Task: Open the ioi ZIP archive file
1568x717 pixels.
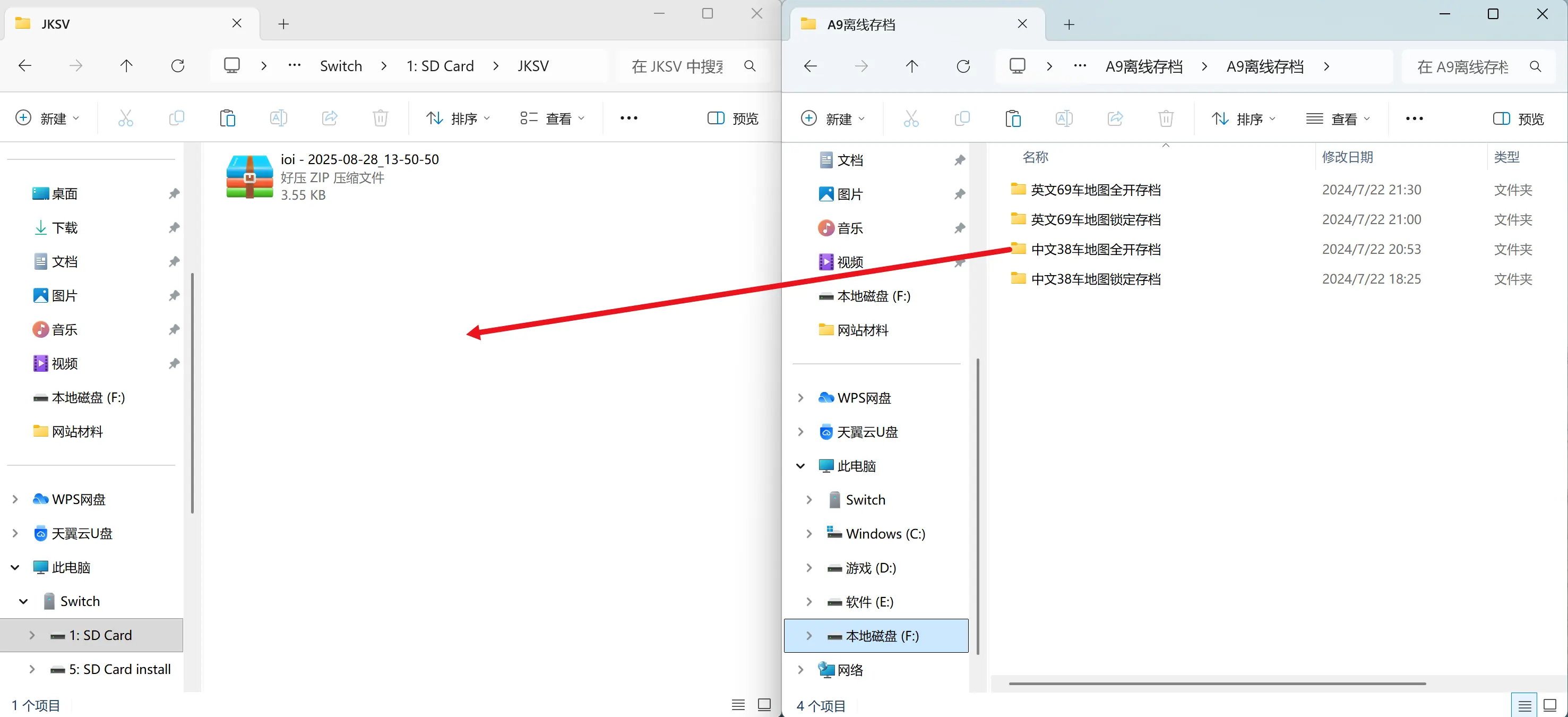Action: point(333,177)
